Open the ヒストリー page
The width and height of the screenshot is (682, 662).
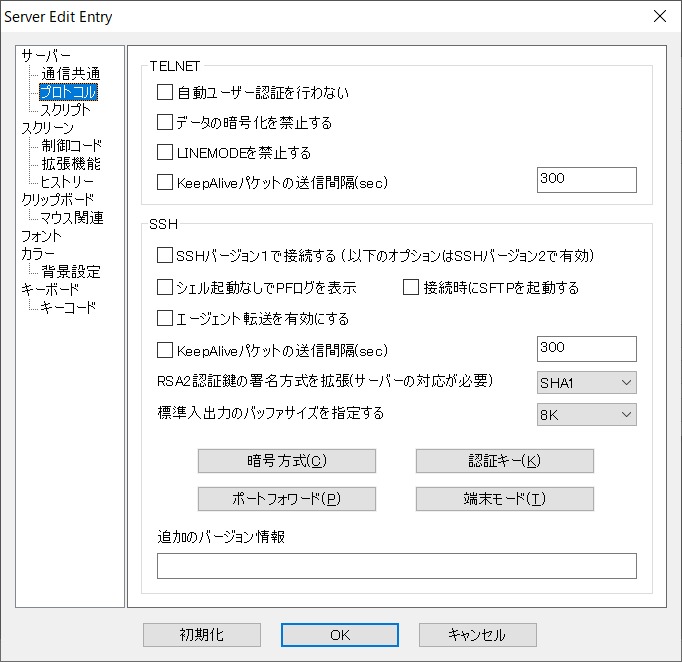point(67,182)
